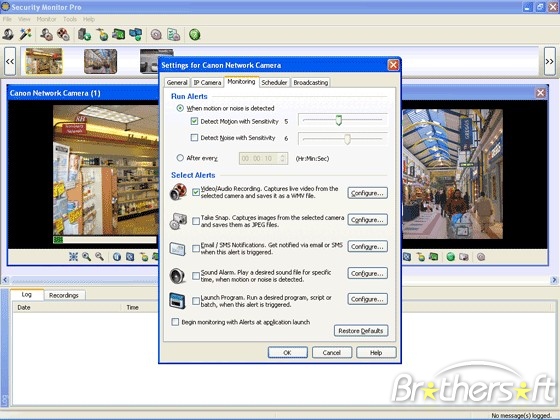Click the webcam icon in main toolbar

click(8, 35)
